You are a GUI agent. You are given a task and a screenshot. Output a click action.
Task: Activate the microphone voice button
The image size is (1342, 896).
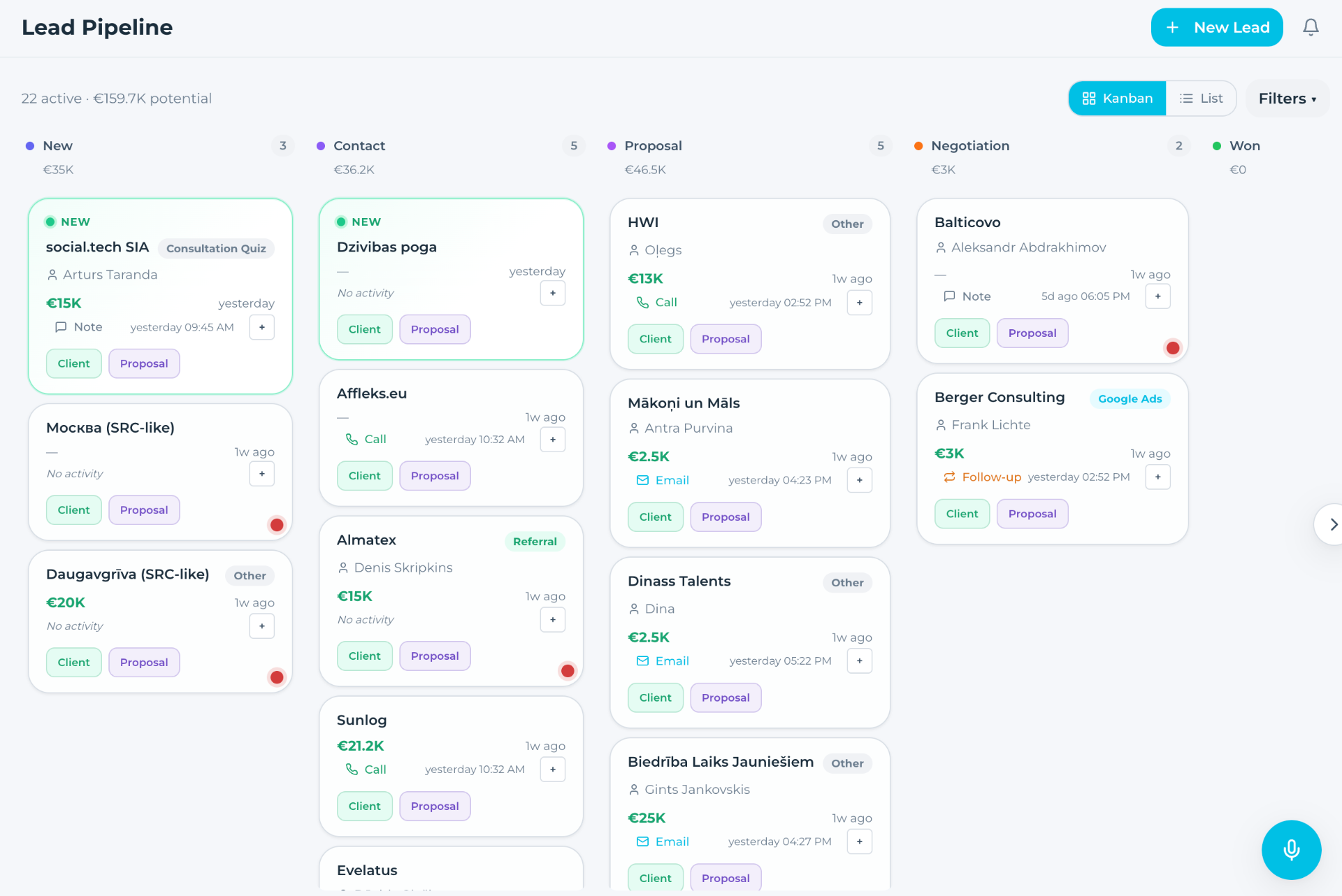pyautogui.click(x=1291, y=849)
